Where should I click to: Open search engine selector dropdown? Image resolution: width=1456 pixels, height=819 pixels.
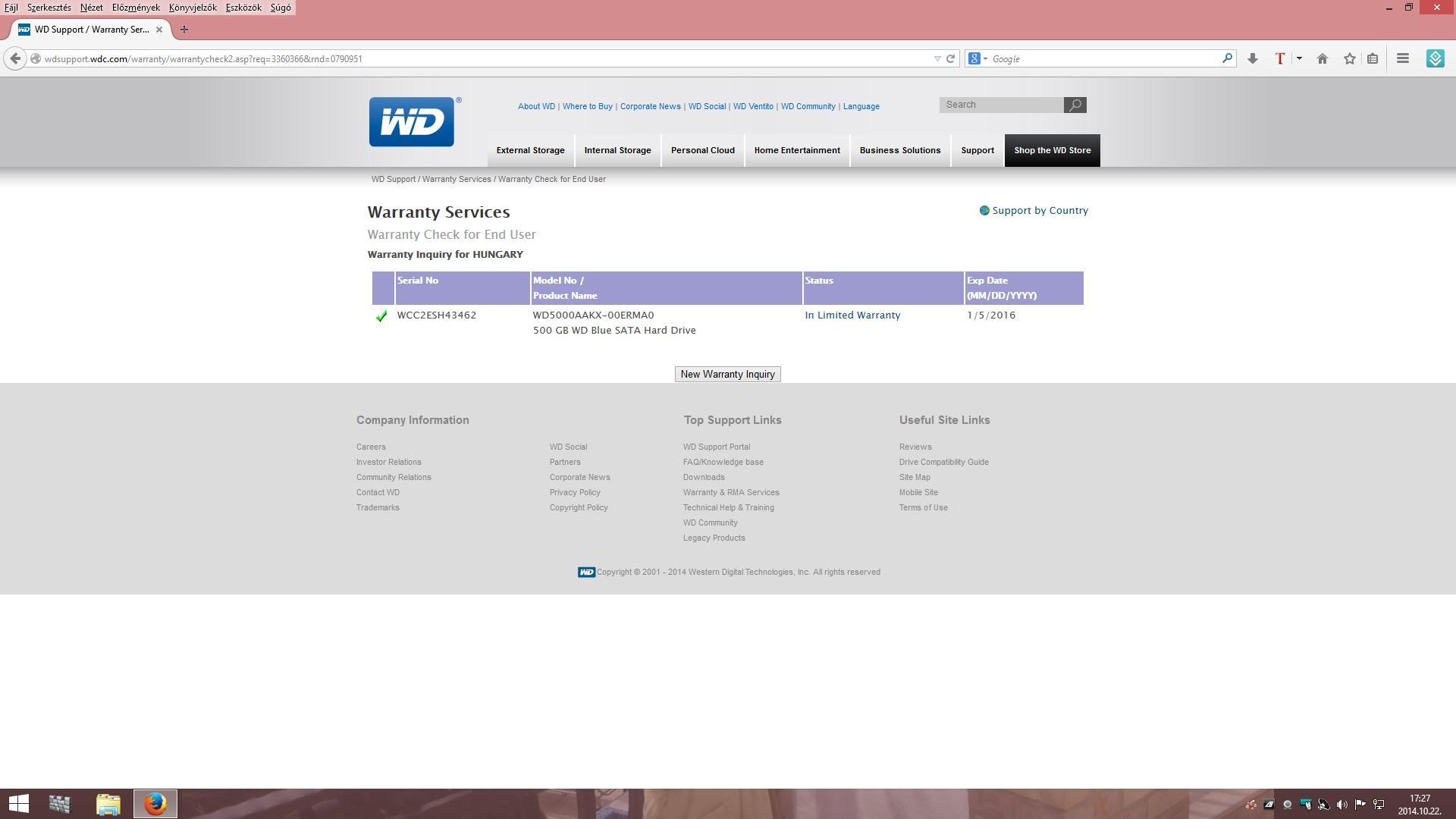click(977, 59)
